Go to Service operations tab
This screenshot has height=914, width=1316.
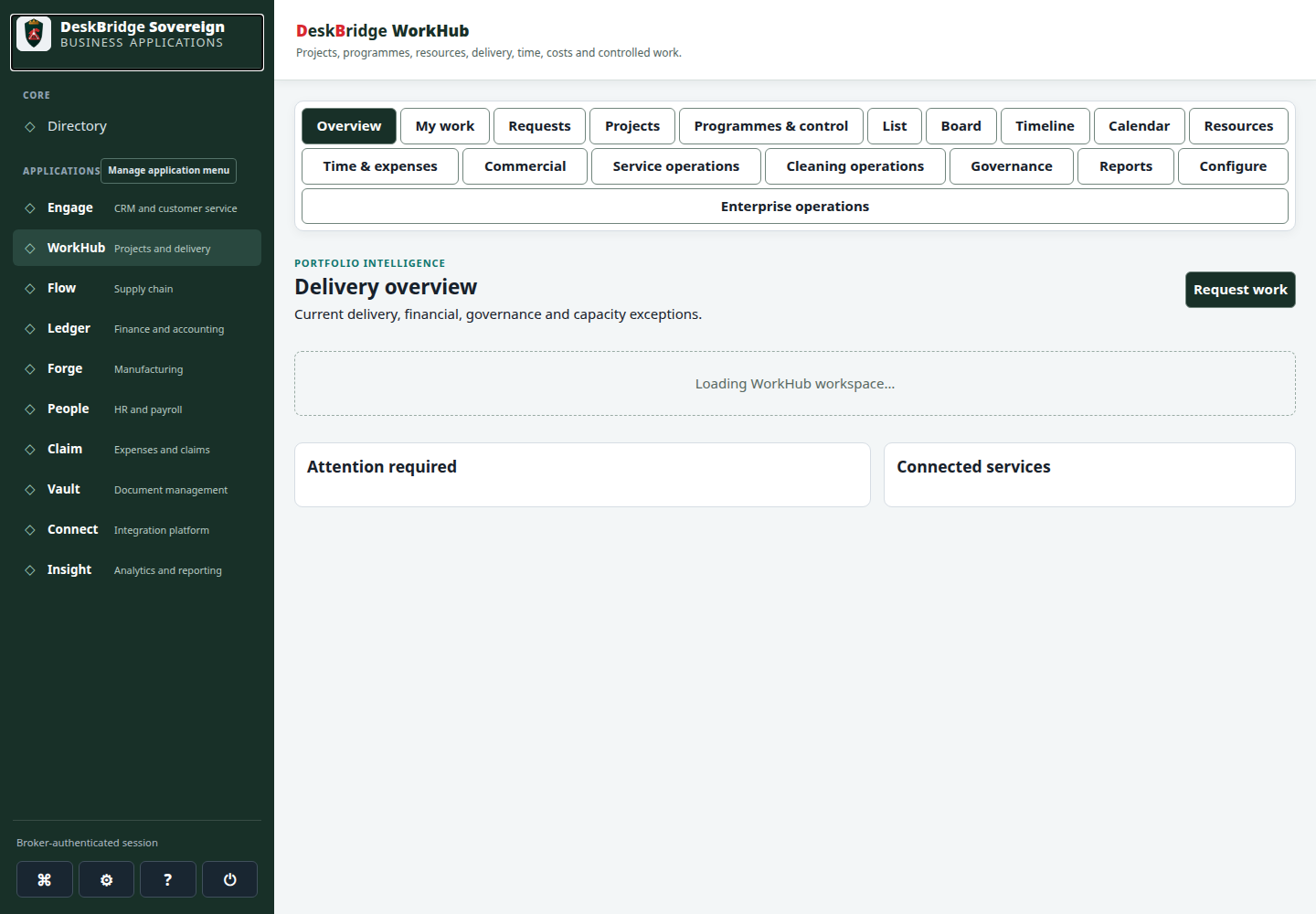[x=676, y=166]
